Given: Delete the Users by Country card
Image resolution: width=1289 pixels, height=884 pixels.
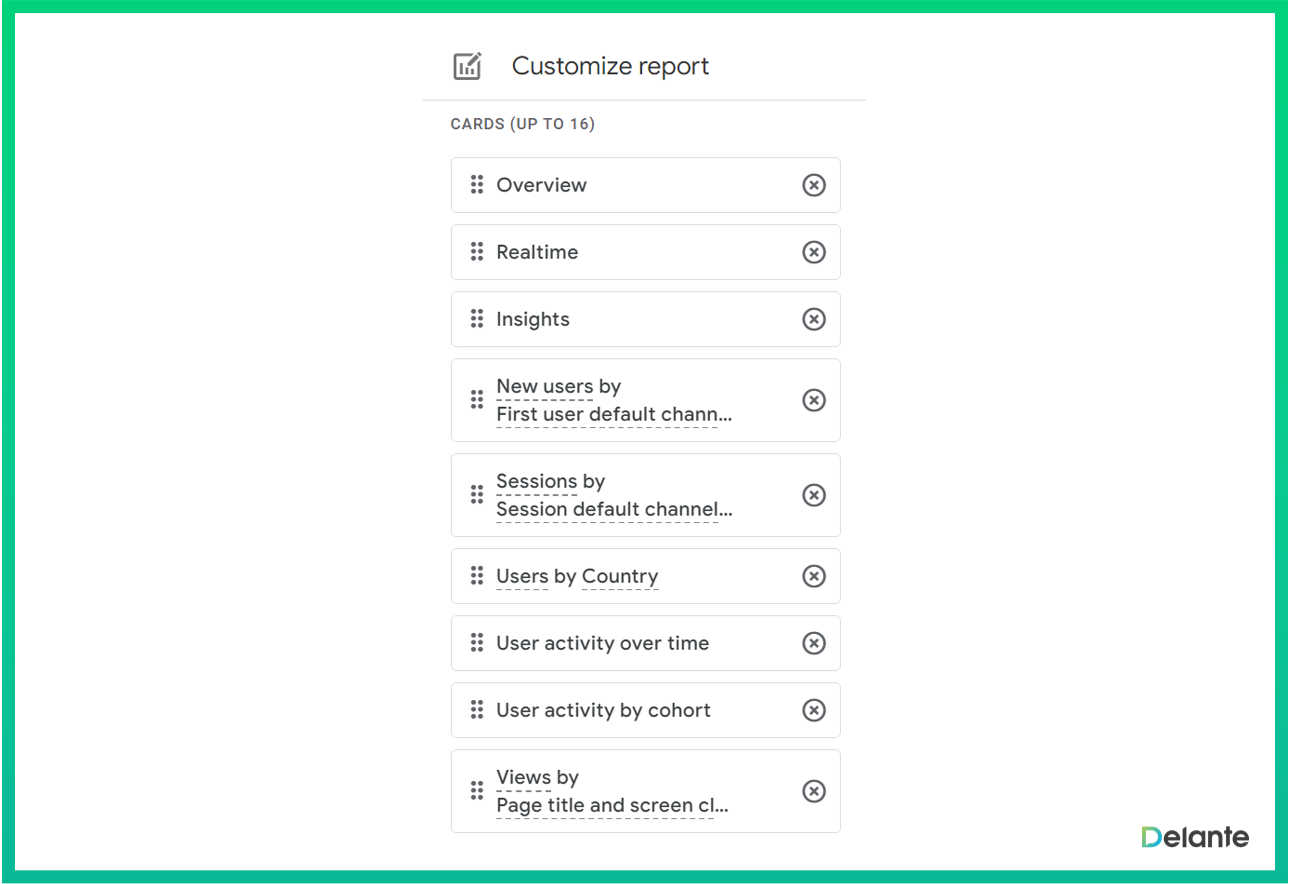Looking at the screenshot, I should 814,576.
